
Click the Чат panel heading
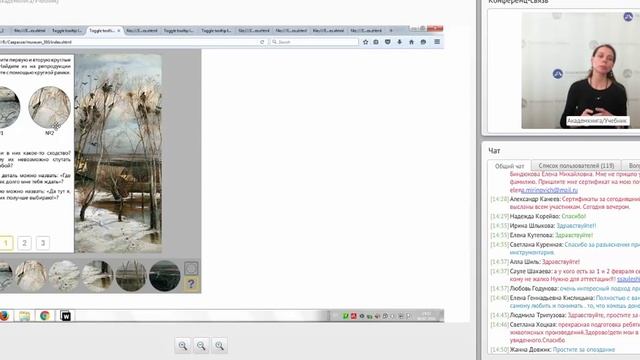[x=494, y=151]
